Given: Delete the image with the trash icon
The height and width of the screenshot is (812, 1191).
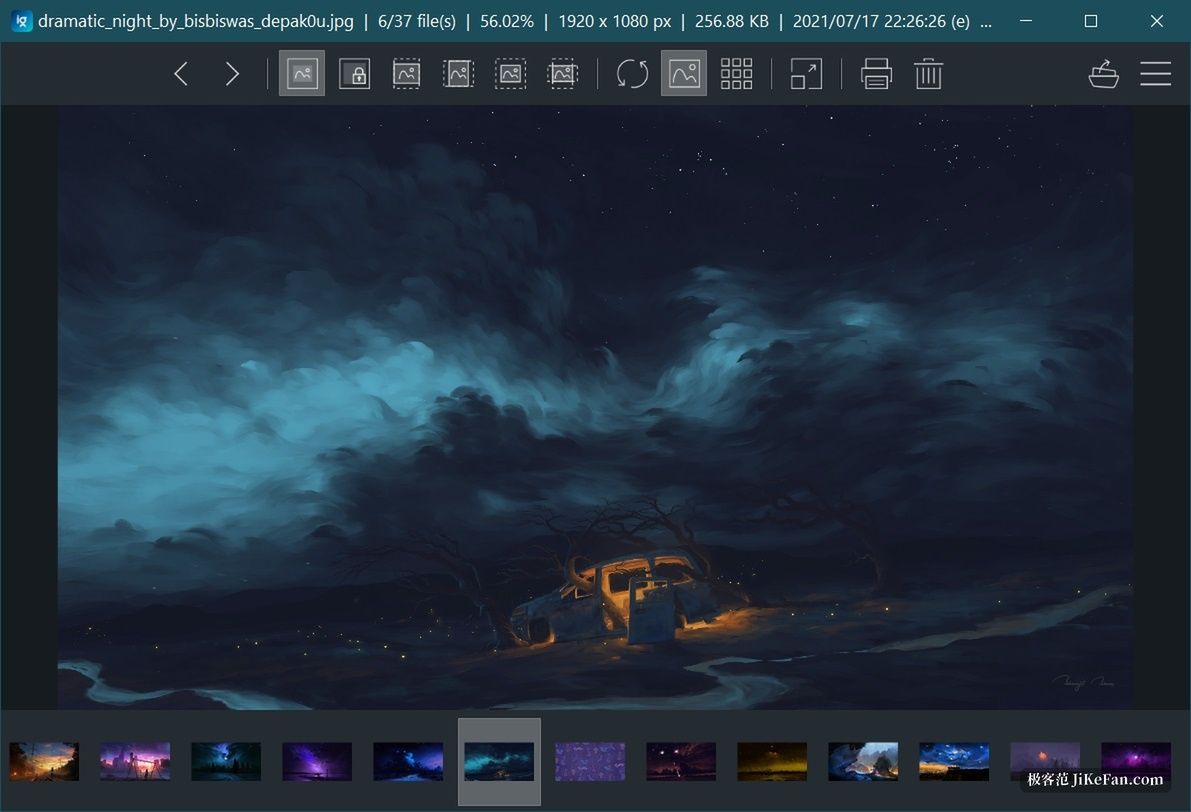Looking at the screenshot, I should (928, 74).
